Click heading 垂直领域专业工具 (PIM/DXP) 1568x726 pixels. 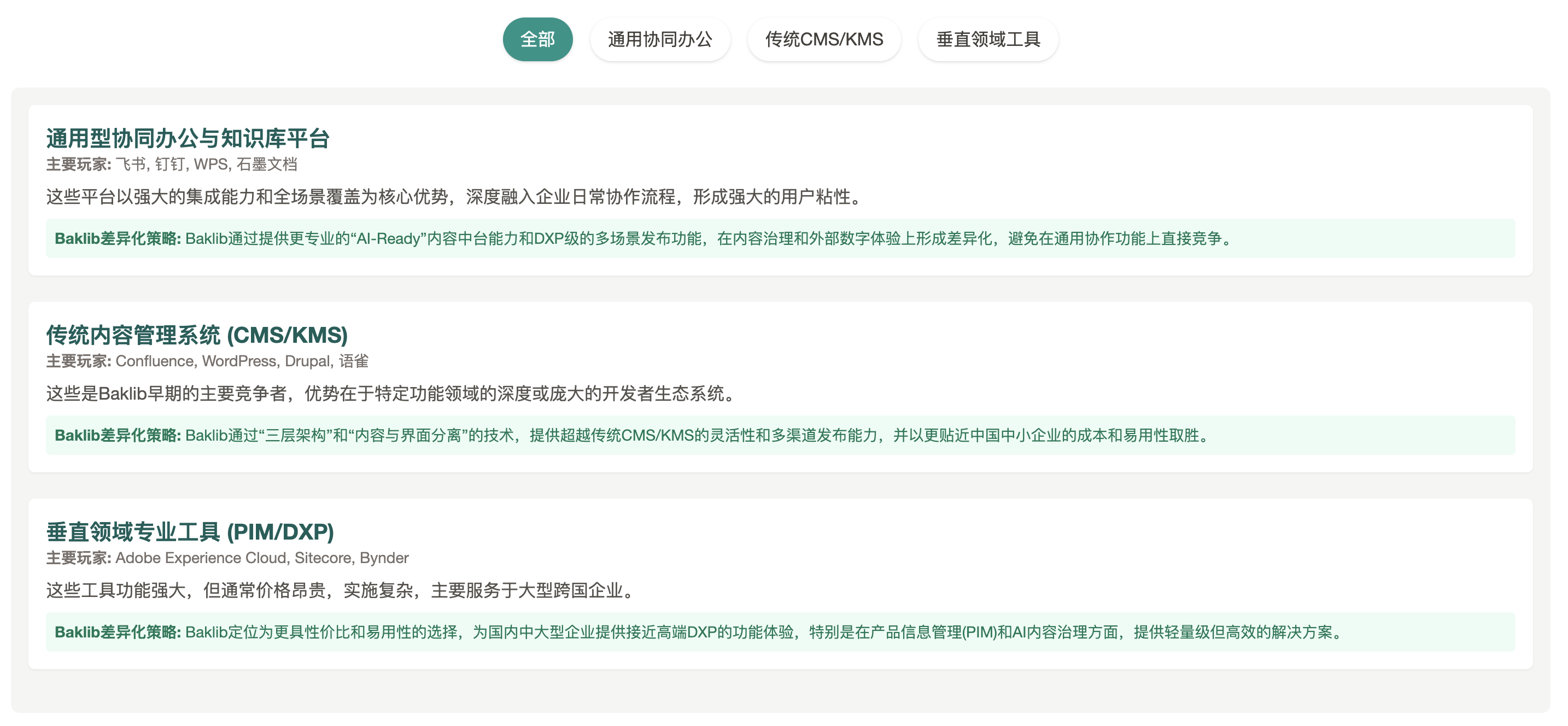click(x=190, y=532)
